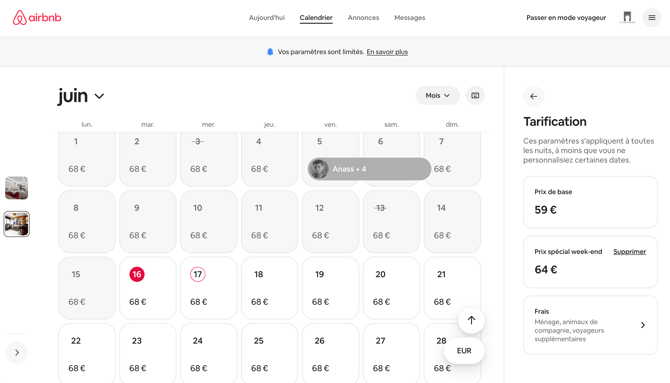Screen dimensions: 670x383
Task: Select June 24 day cell
Action: click(x=209, y=354)
